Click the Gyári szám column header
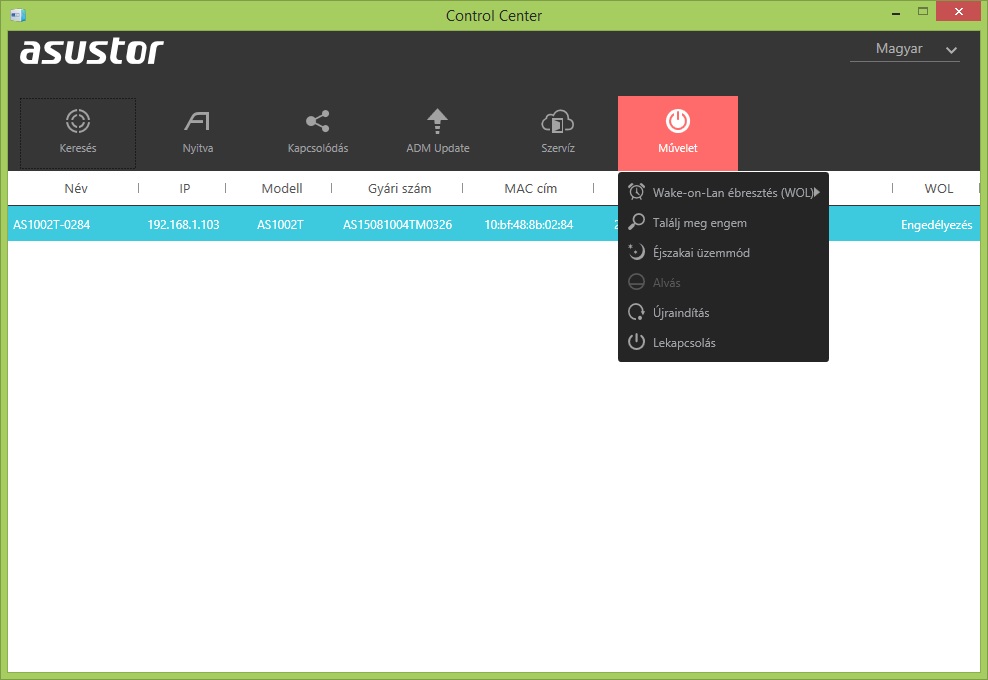This screenshot has width=988, height=680. [x=399, y=188]
